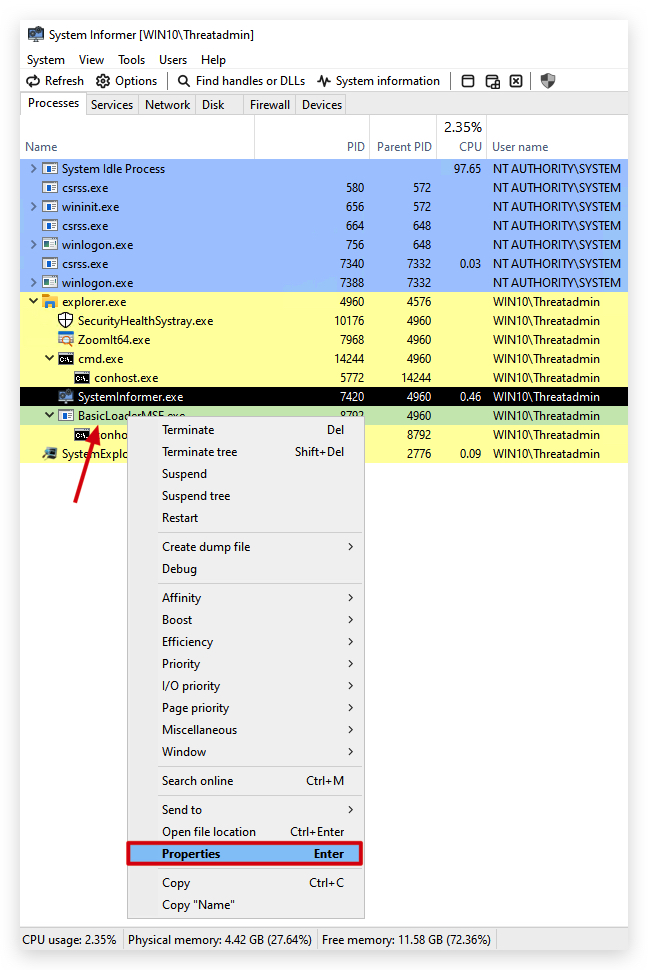Open Options via the gear icon

point(103,81)
